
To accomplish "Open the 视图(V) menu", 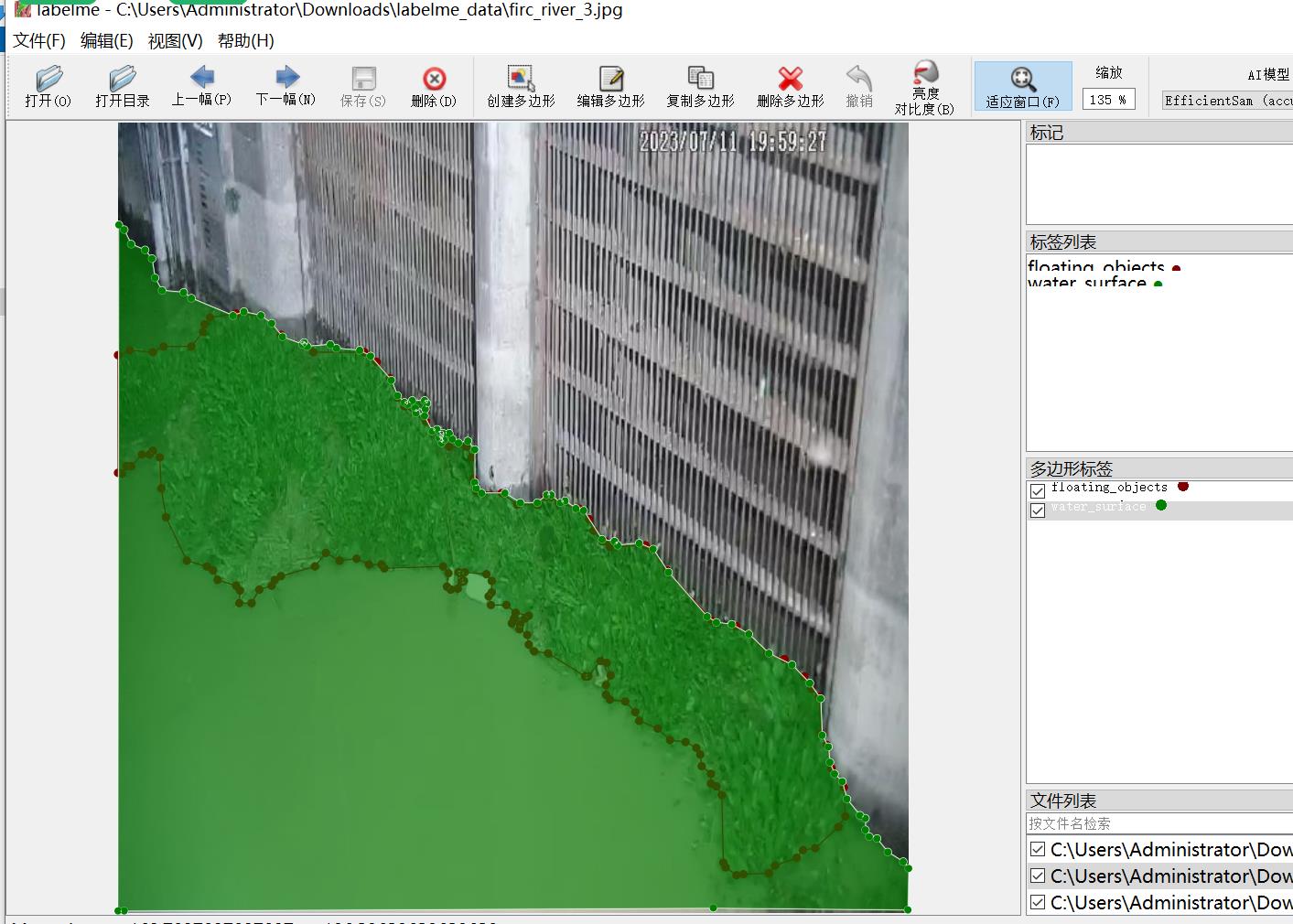I will pyautogui.click(x=175, y=41).
